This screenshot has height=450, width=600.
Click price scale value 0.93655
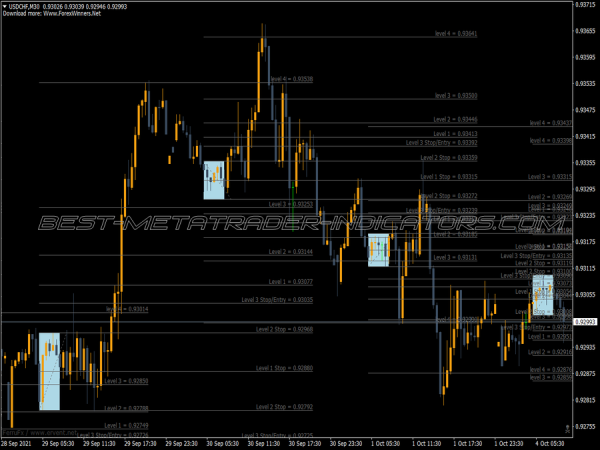point(585,31)
